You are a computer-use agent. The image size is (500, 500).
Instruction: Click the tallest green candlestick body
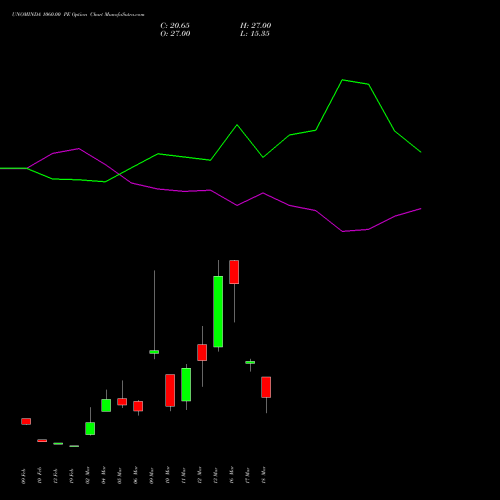[x=218, y=311]
